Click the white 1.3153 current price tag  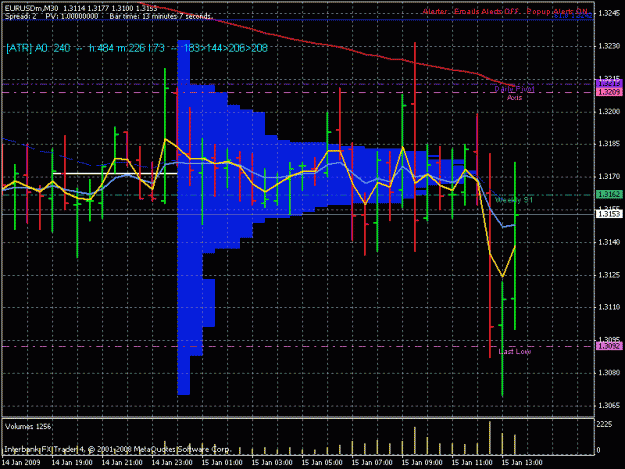pos(609,214)
